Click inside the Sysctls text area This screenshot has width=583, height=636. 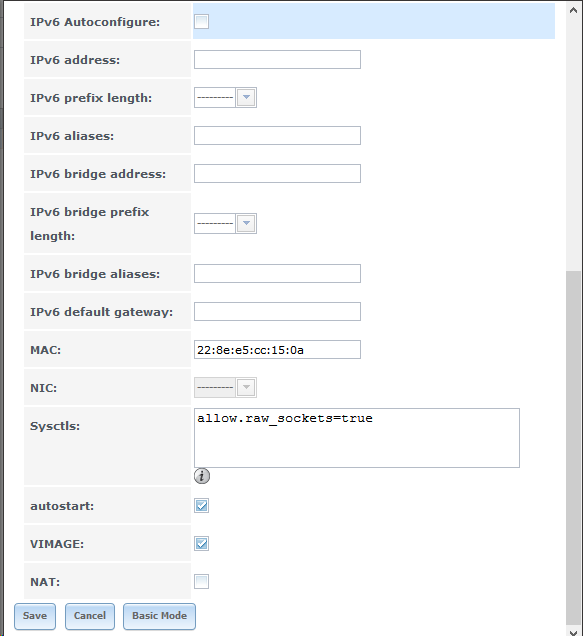click(x=357, y=438)
